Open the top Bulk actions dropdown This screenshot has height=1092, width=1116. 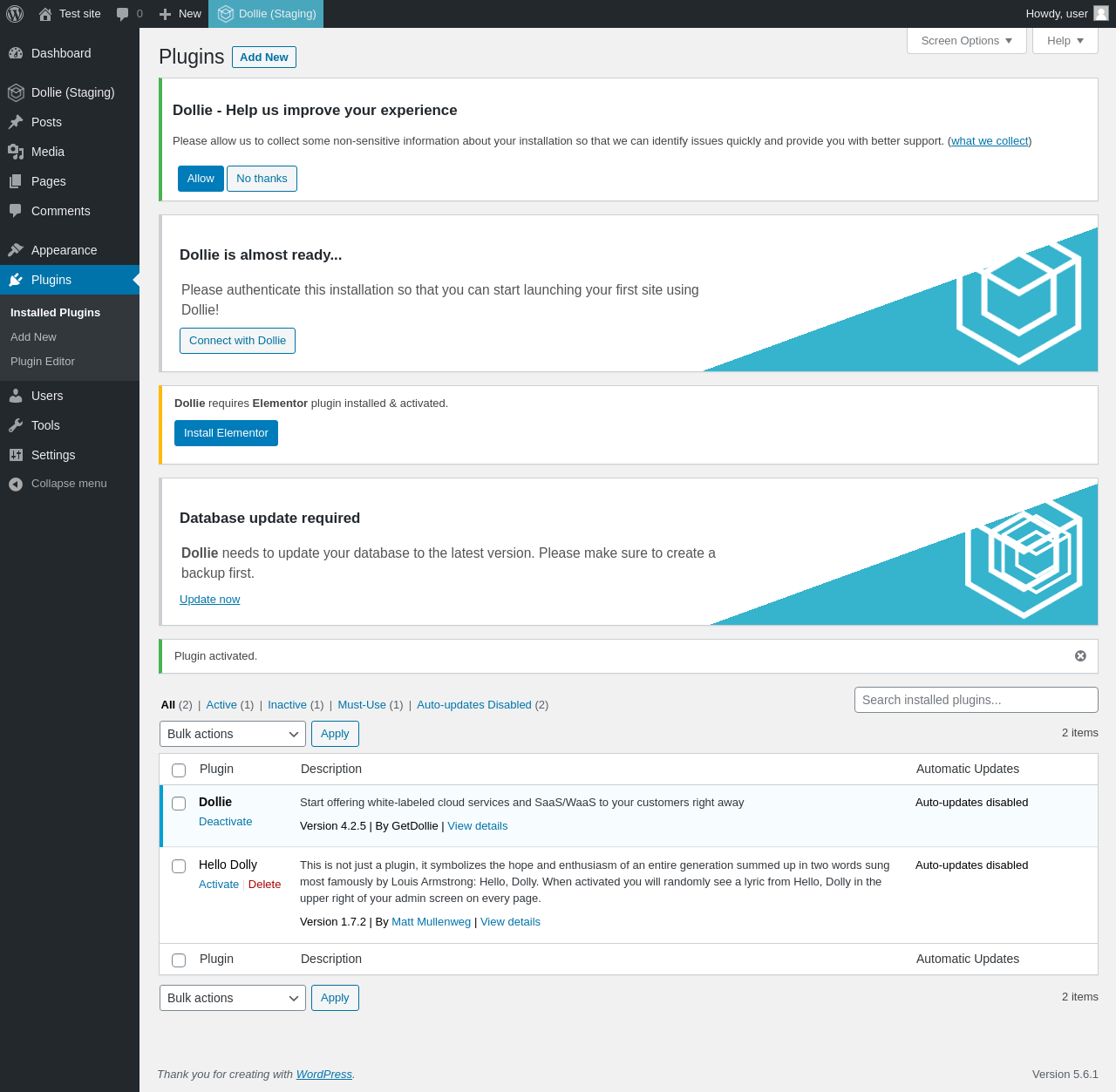[x=233, y=734]
